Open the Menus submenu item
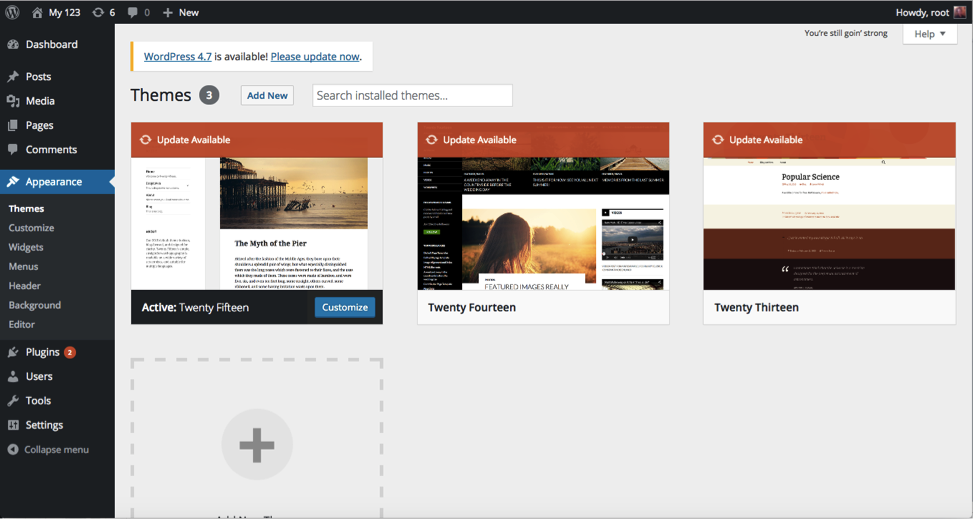973x519 pixels. 24,266
